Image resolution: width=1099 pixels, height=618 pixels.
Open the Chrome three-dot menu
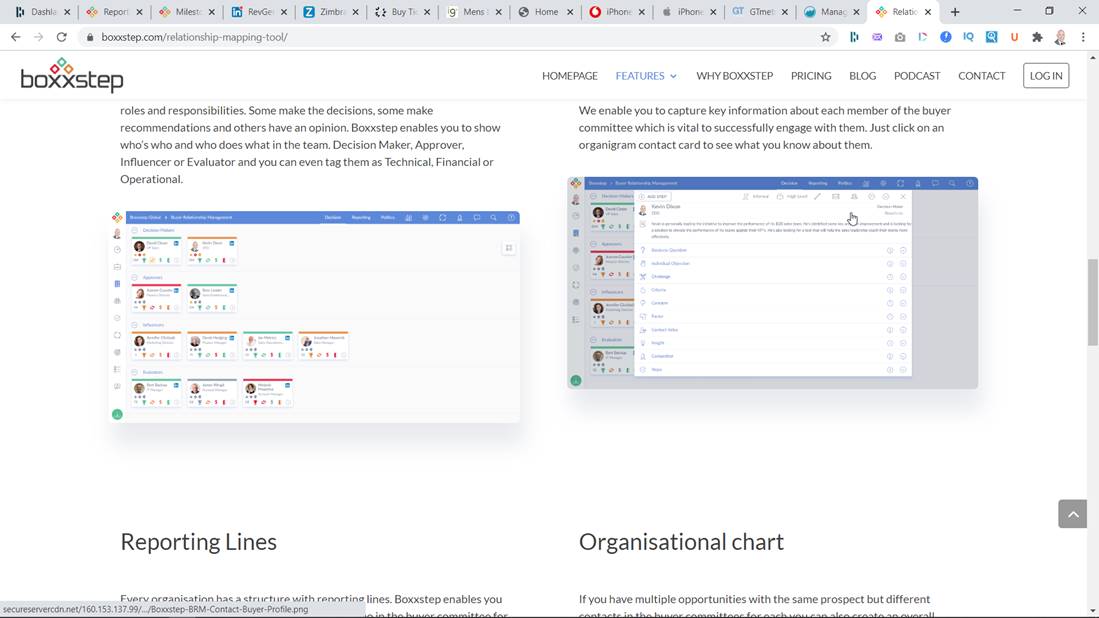[x=1083, y=37]
